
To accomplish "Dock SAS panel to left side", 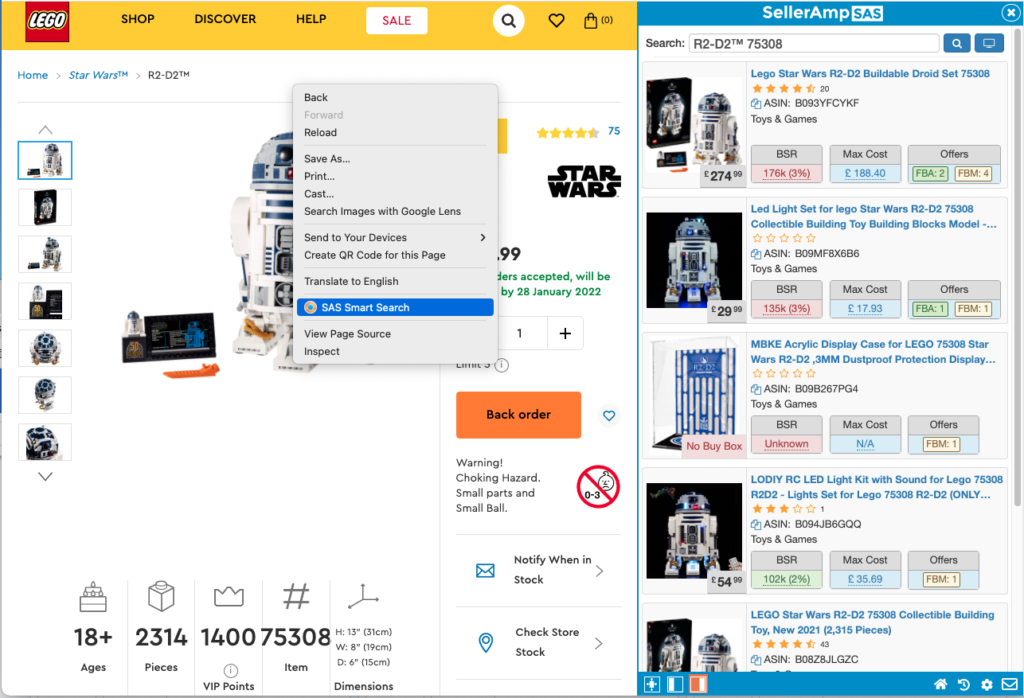I will coord(675,684).
